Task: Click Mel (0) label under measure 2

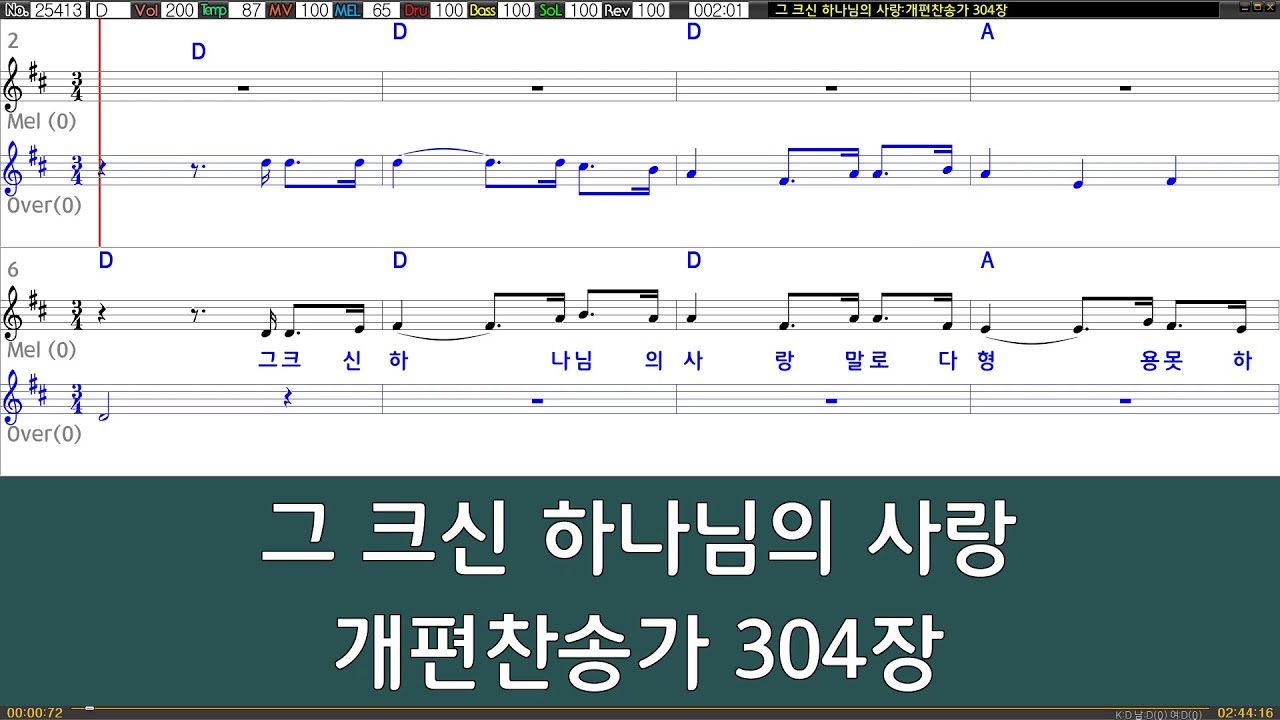Action: (41, 122)
